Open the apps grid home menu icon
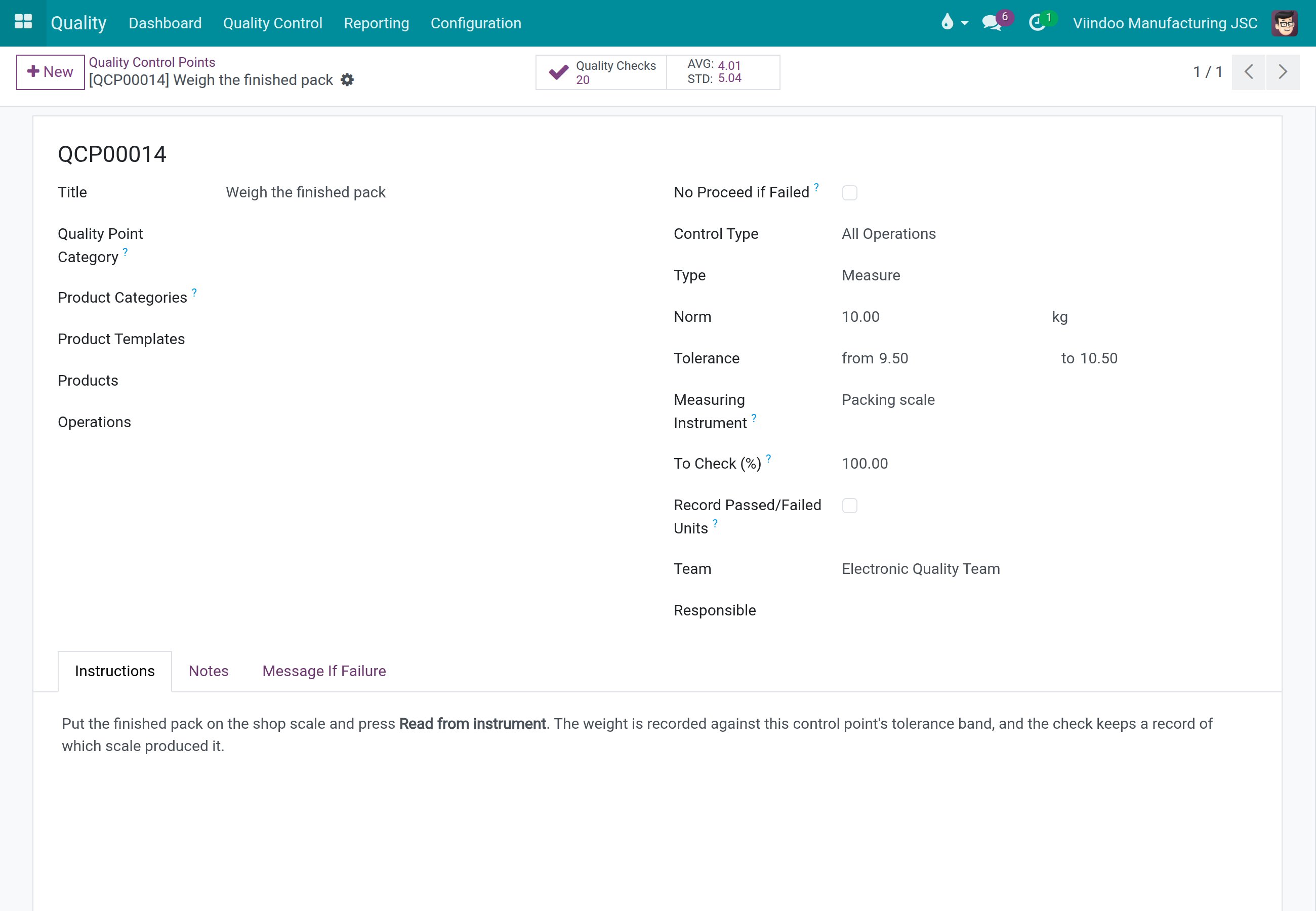This screenshot has width=1316, height=911. tap(23, 23)
